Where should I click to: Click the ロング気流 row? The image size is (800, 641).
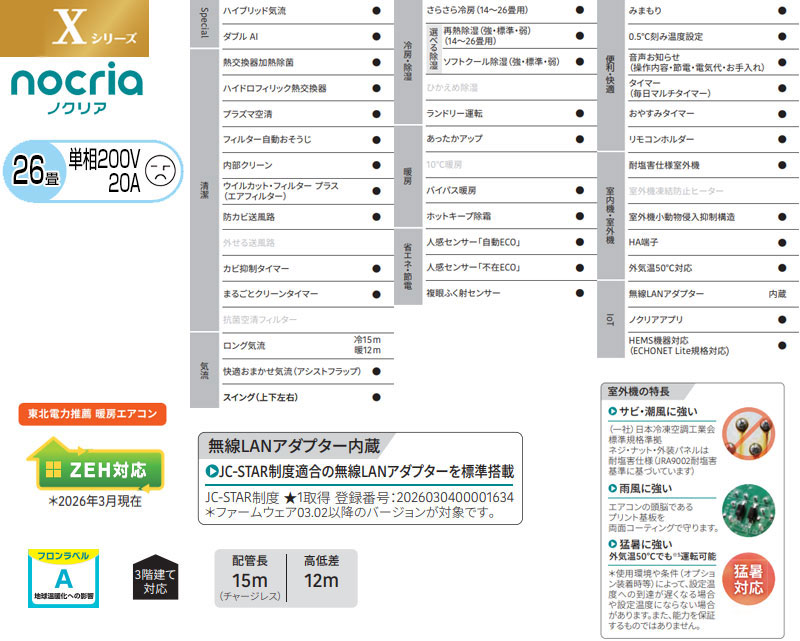click(308, 346)
